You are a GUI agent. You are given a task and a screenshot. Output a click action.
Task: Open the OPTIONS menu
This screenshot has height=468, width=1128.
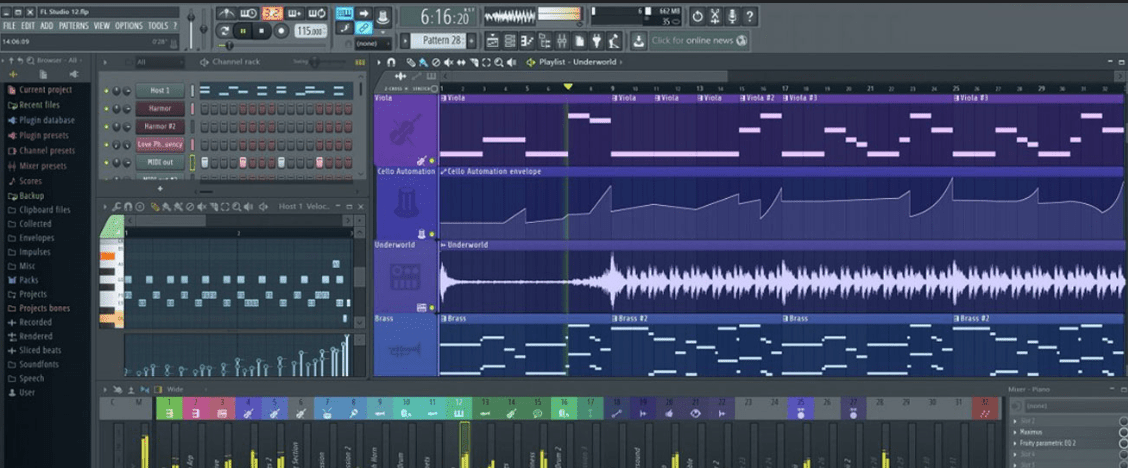coord(129,25)
